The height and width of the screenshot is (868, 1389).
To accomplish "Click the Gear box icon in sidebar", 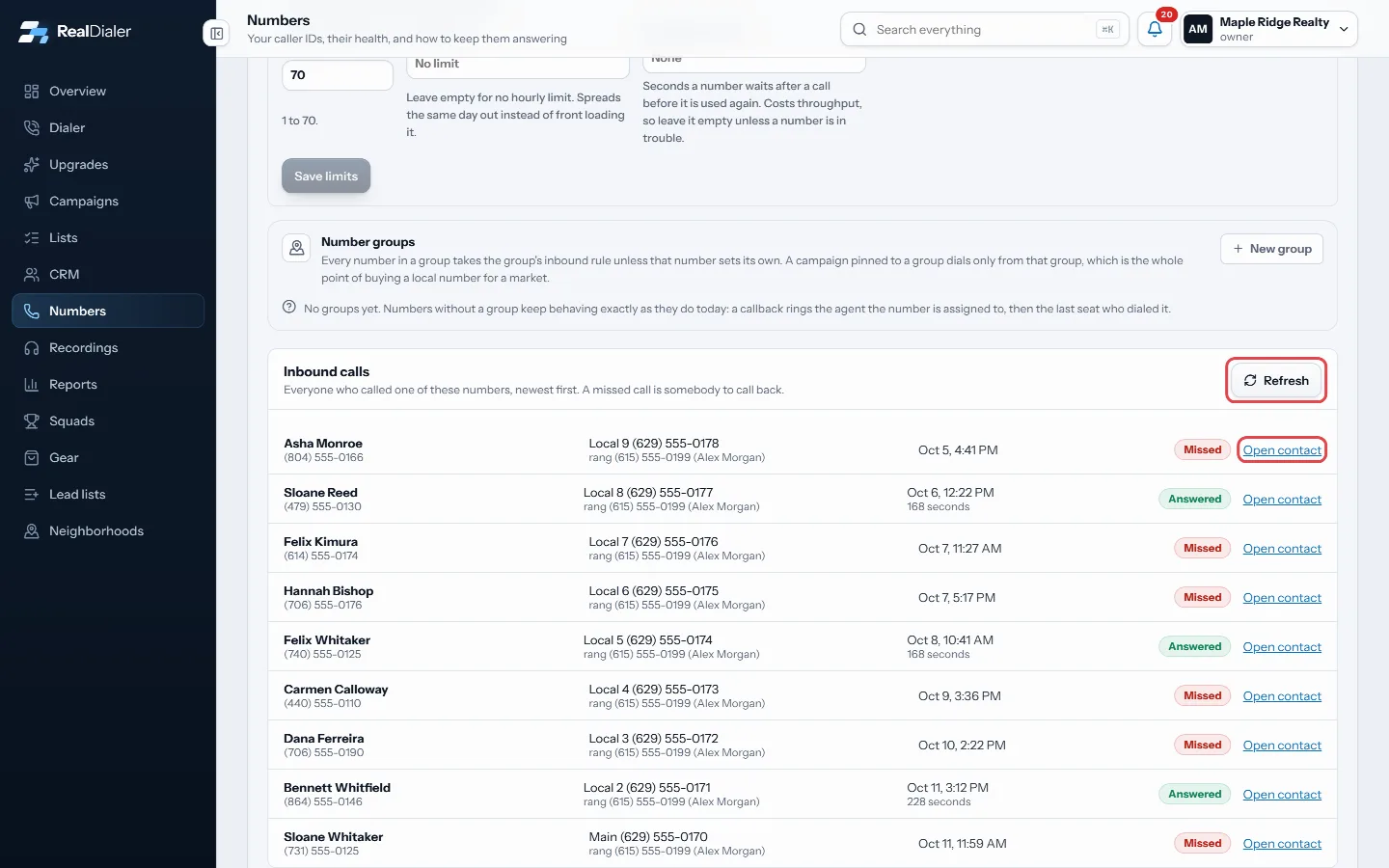I will [32, 458].
